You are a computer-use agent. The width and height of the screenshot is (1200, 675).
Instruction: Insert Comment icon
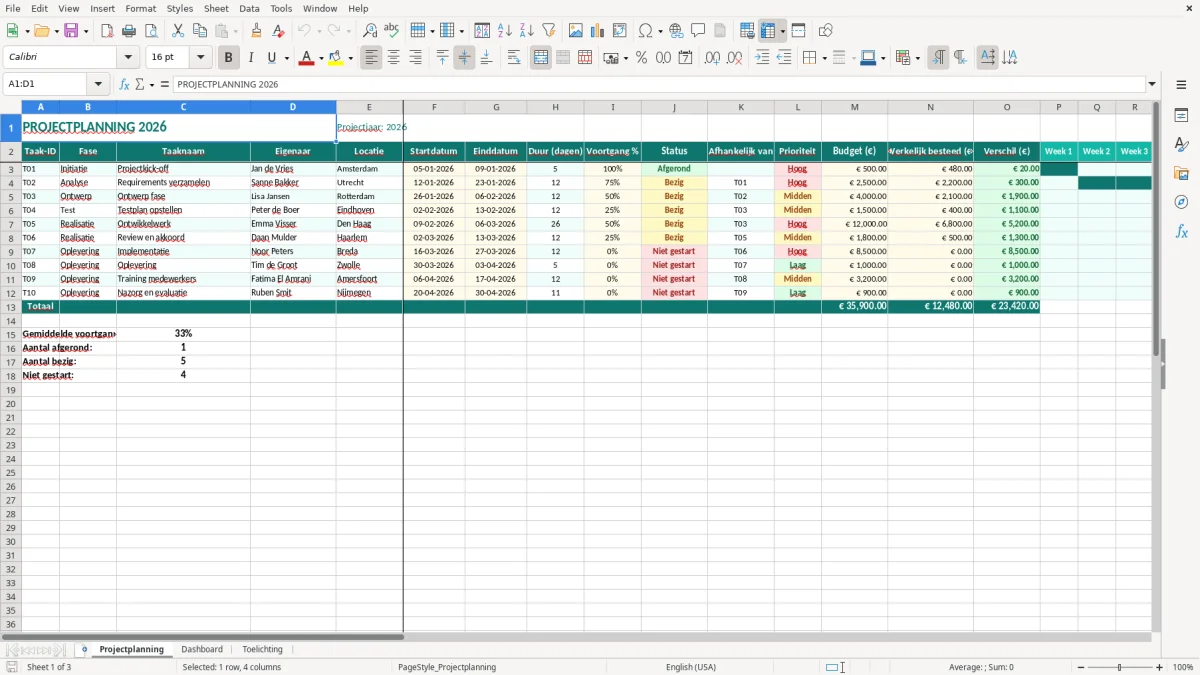698,31
